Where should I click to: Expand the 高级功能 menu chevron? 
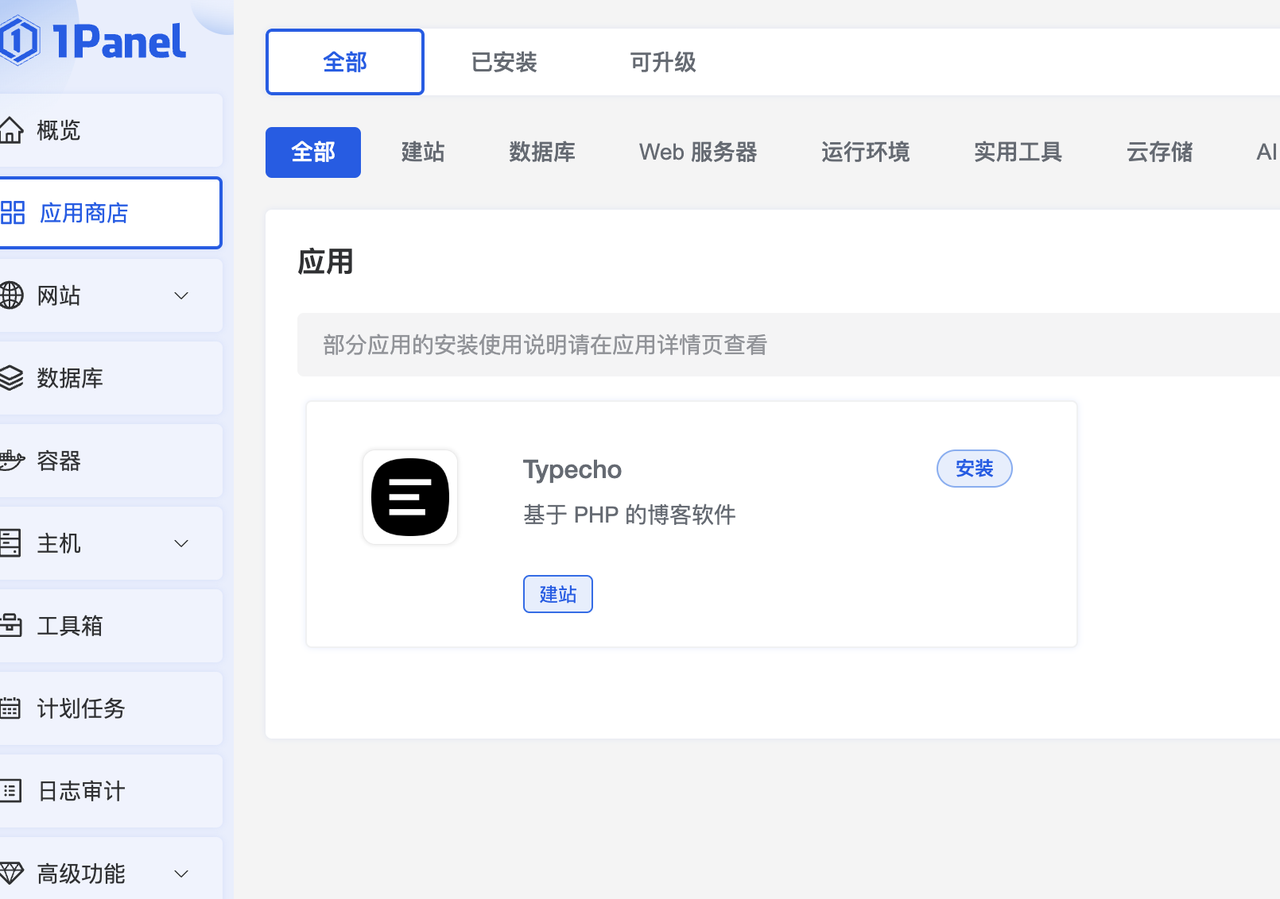click(x=181, y=873)
